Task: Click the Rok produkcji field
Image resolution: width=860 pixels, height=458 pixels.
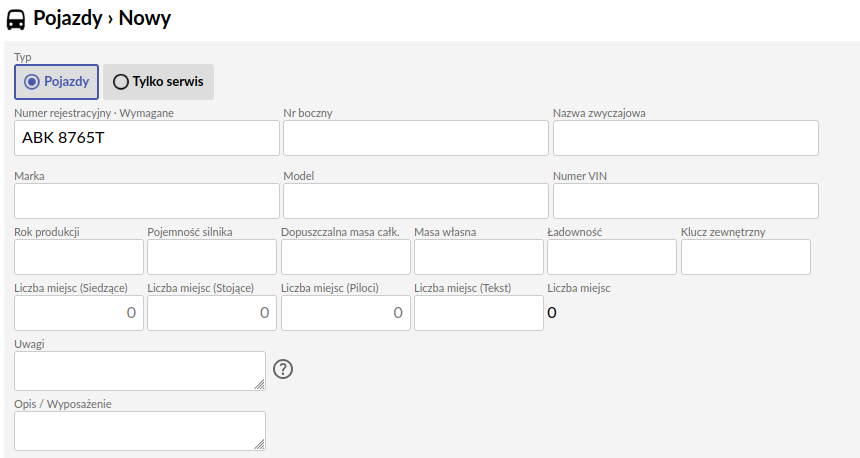Action: 79,257
